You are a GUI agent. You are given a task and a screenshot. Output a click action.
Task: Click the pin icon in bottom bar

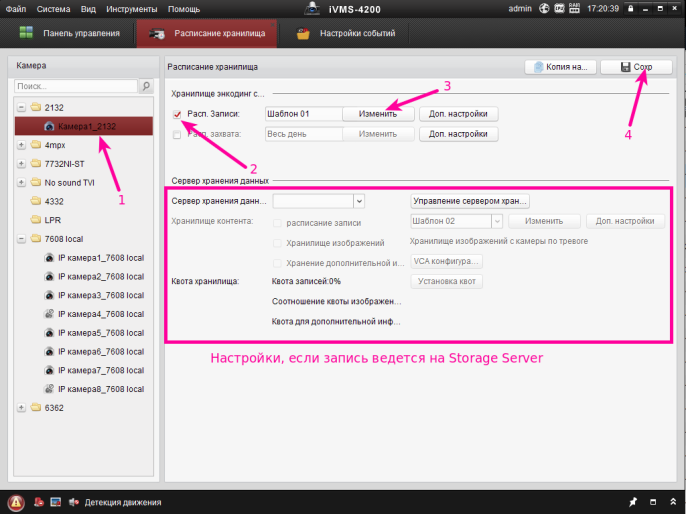coord(632,502)
